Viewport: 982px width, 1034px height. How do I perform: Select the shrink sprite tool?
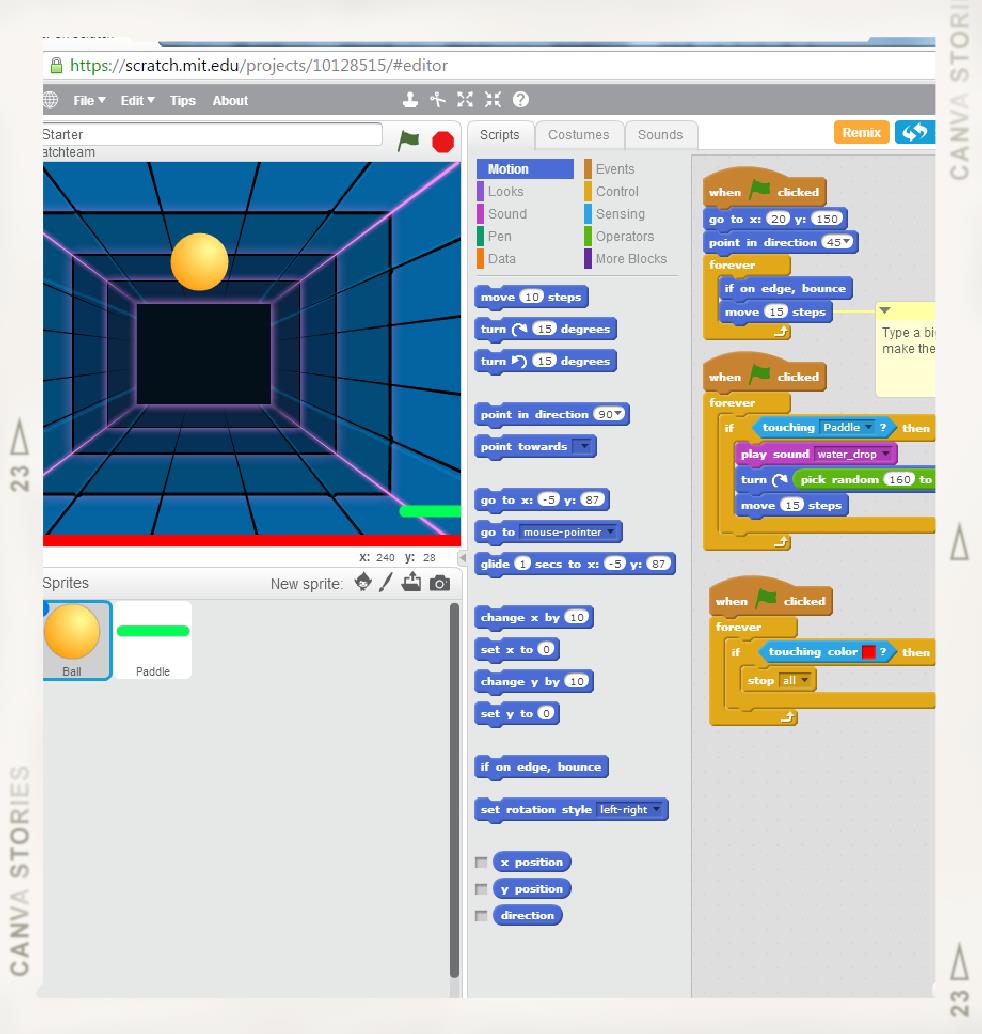point(491,100)
